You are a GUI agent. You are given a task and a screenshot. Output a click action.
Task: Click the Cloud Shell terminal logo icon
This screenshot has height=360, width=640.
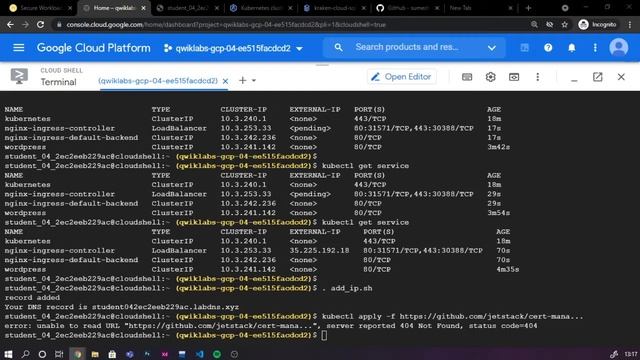coord(19,76)
